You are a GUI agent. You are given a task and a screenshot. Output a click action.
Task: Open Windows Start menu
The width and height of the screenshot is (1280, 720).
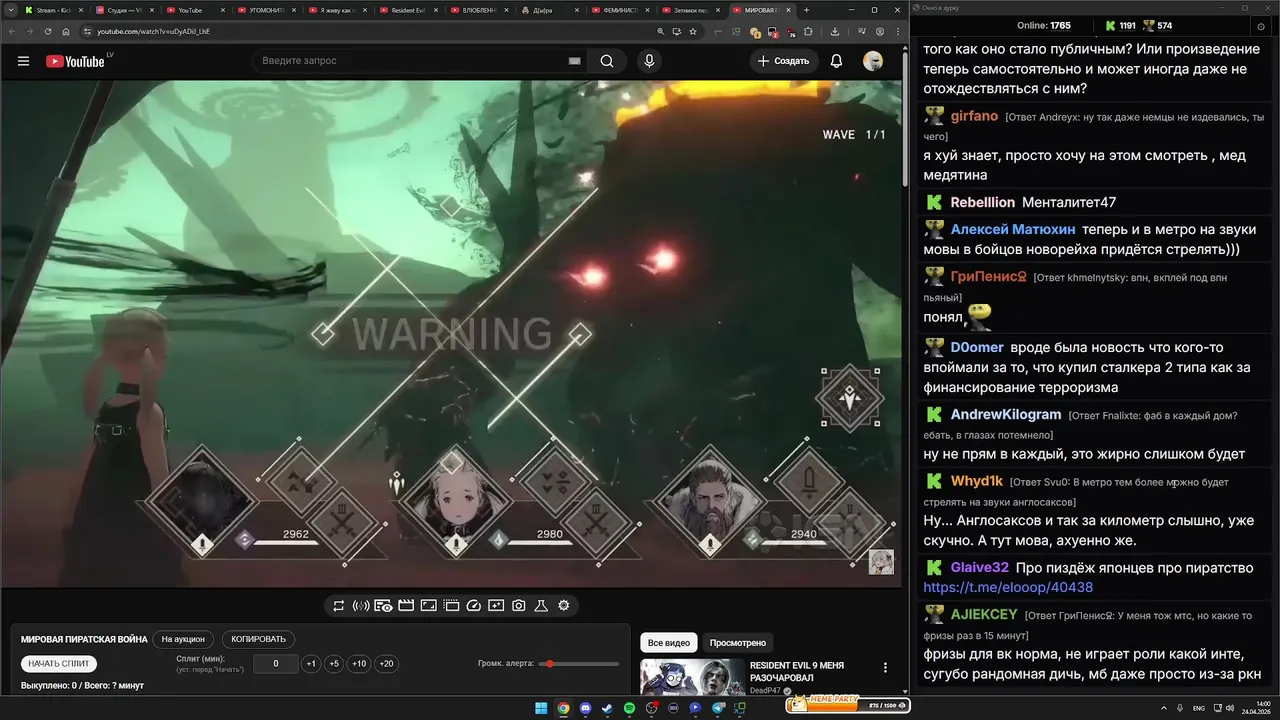tap(541, 708)
